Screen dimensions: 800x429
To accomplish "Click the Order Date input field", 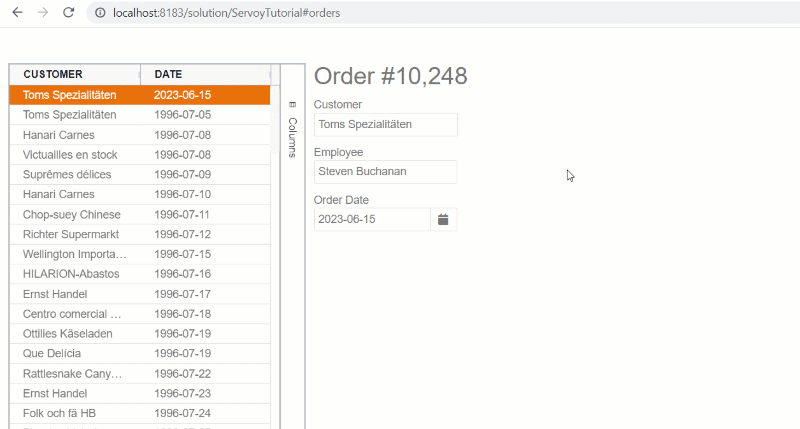I will coord(372,219).
